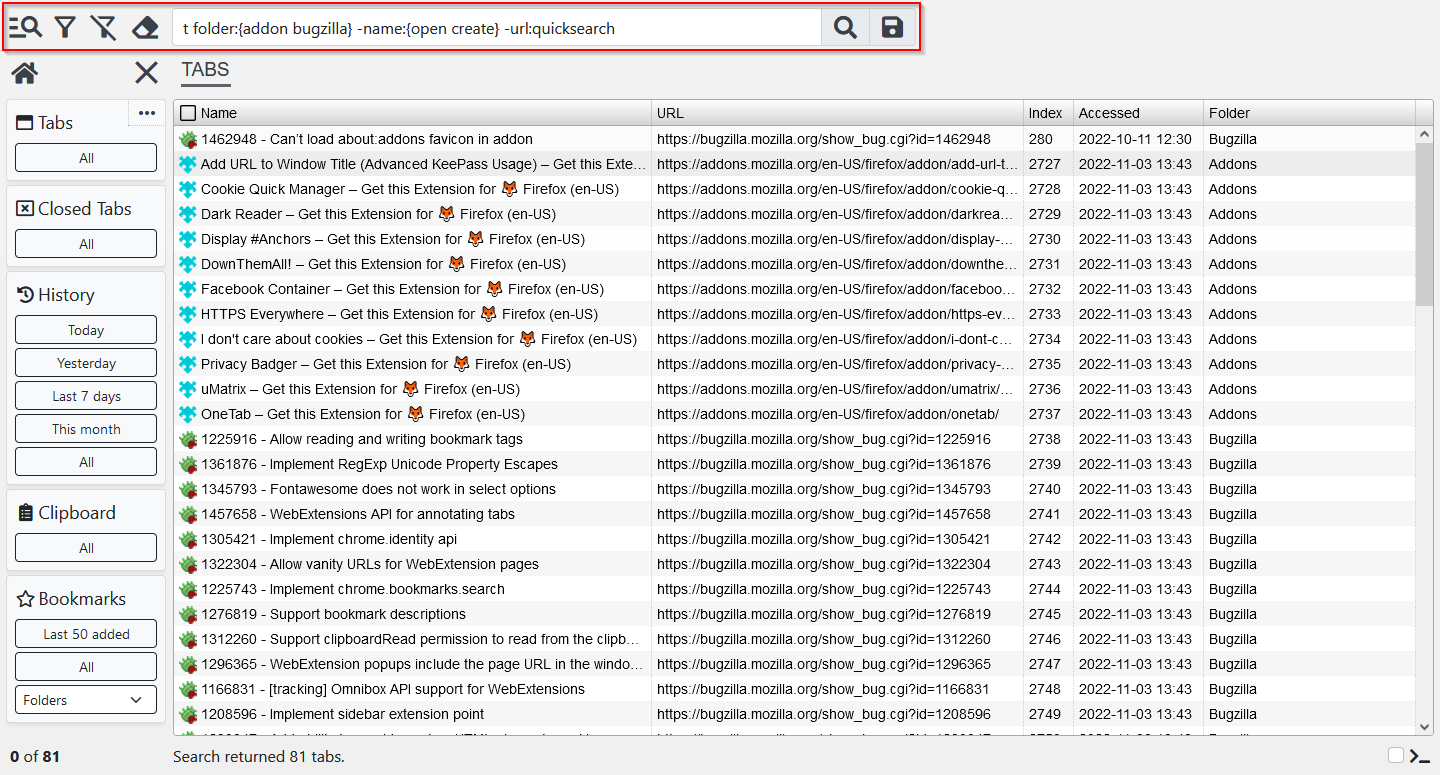This screenshot has width=1440, height=775.
Task: Select row 'Add URL to Window Title'
Action: coord(795,164)
